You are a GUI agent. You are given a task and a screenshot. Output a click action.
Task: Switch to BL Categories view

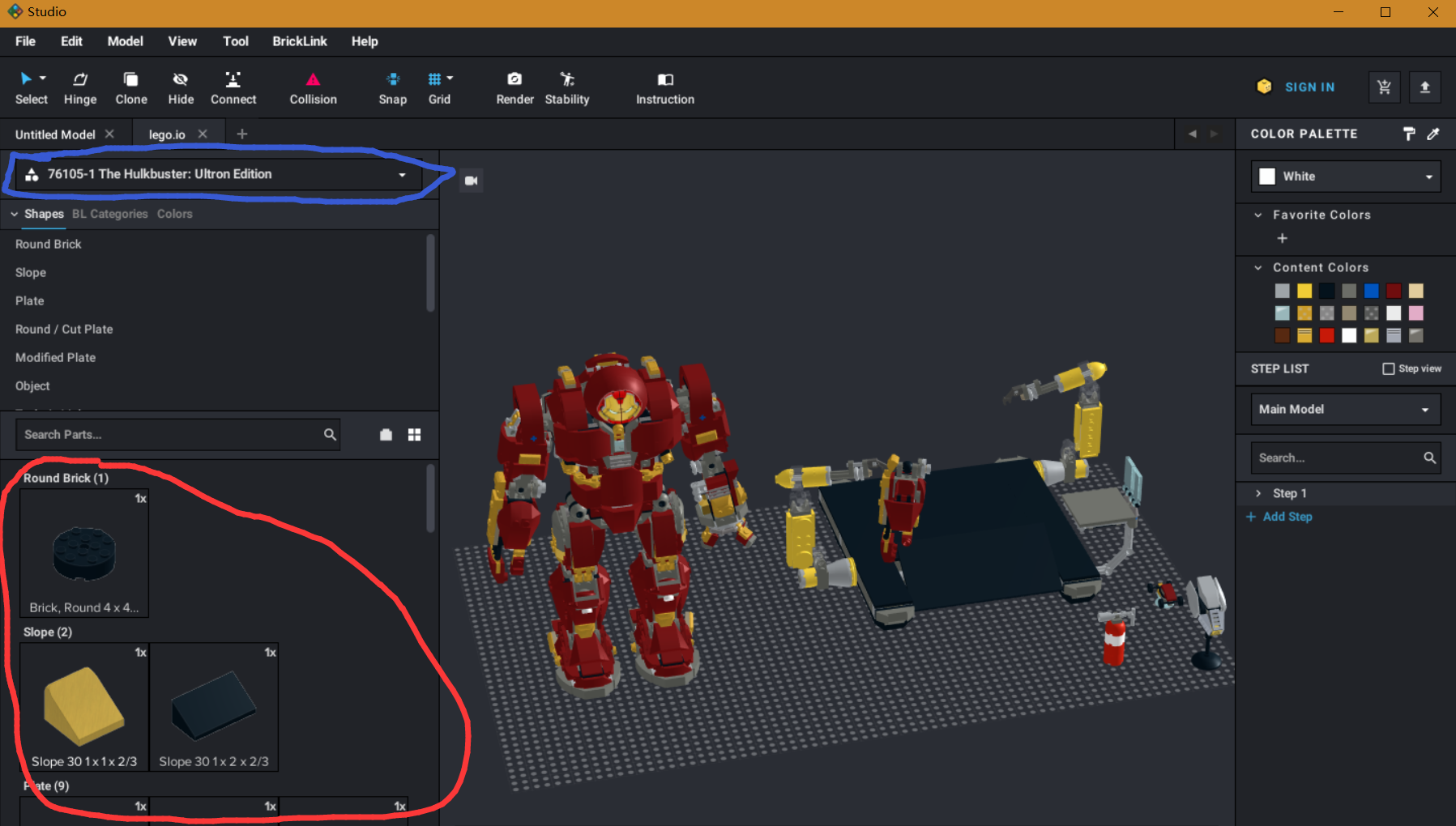(110, 214)
